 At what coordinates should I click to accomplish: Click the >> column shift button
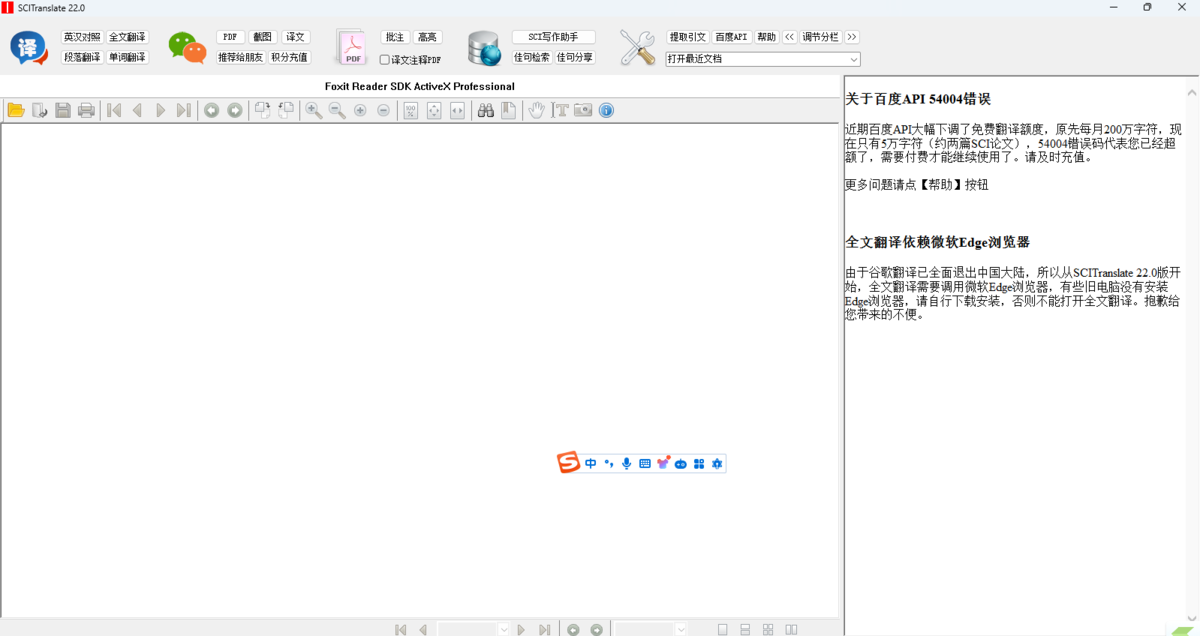852,37
